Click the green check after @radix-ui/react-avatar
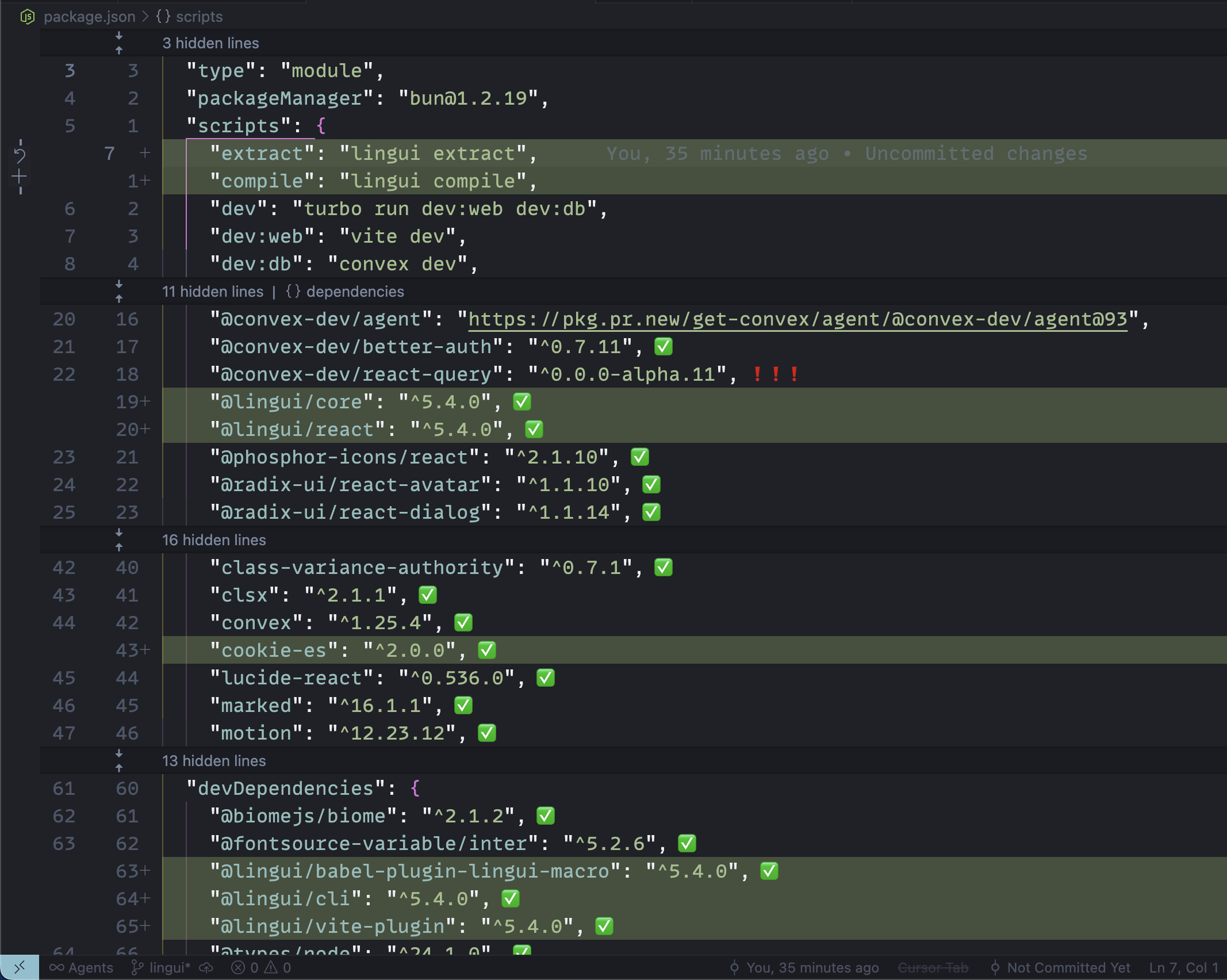Screen dimensions: 1227x980 [x=651, y=485]
